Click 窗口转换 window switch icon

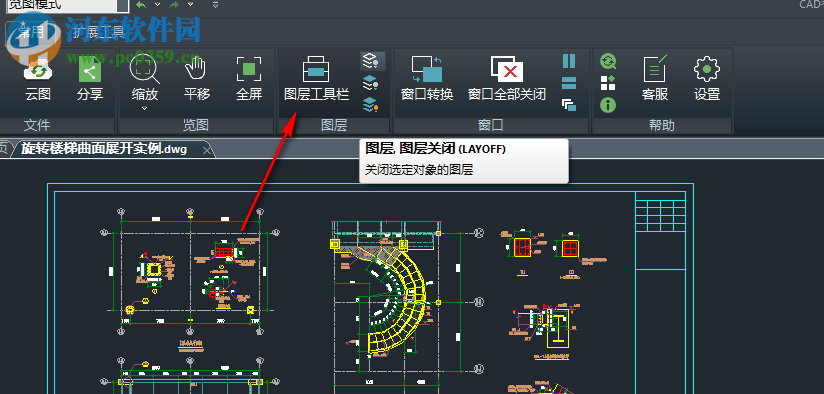[427, 79]
